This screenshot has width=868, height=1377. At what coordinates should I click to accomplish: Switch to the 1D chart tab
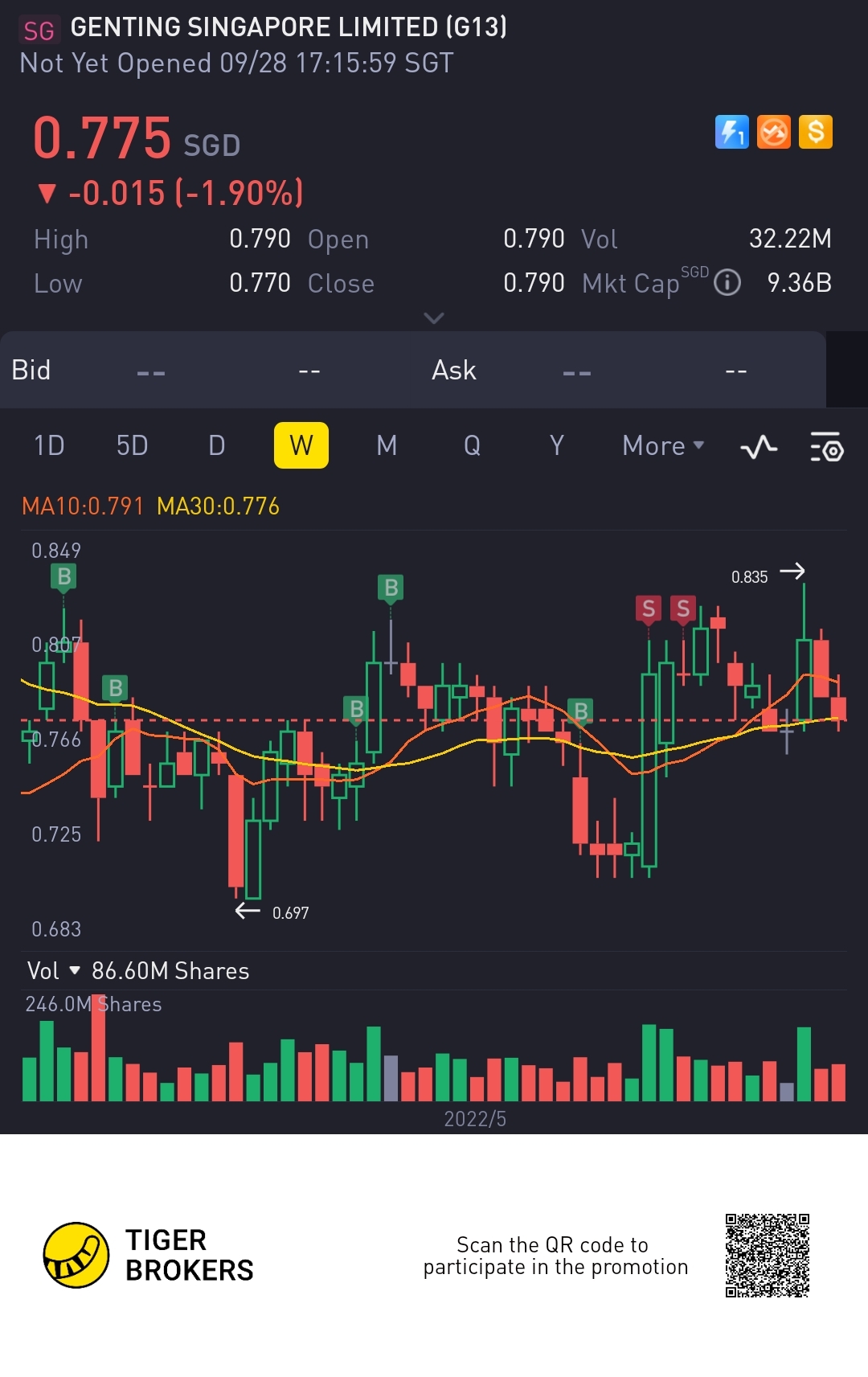(x=49, y=445)
